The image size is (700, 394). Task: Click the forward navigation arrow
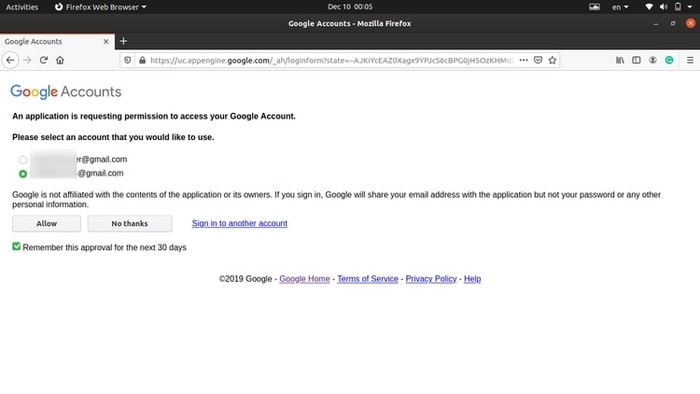point(27,60)
